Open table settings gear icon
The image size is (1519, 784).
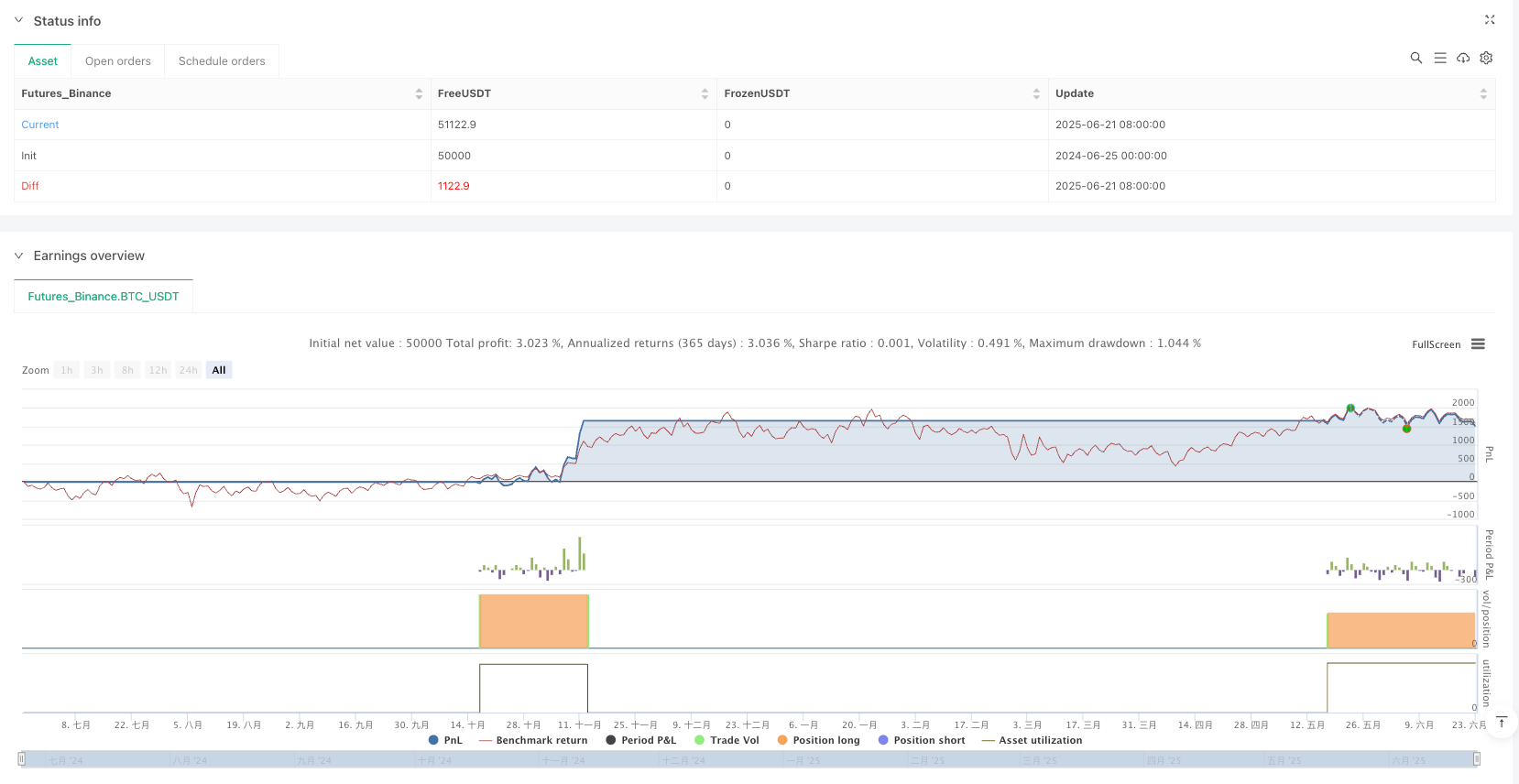pos(1486,58)
